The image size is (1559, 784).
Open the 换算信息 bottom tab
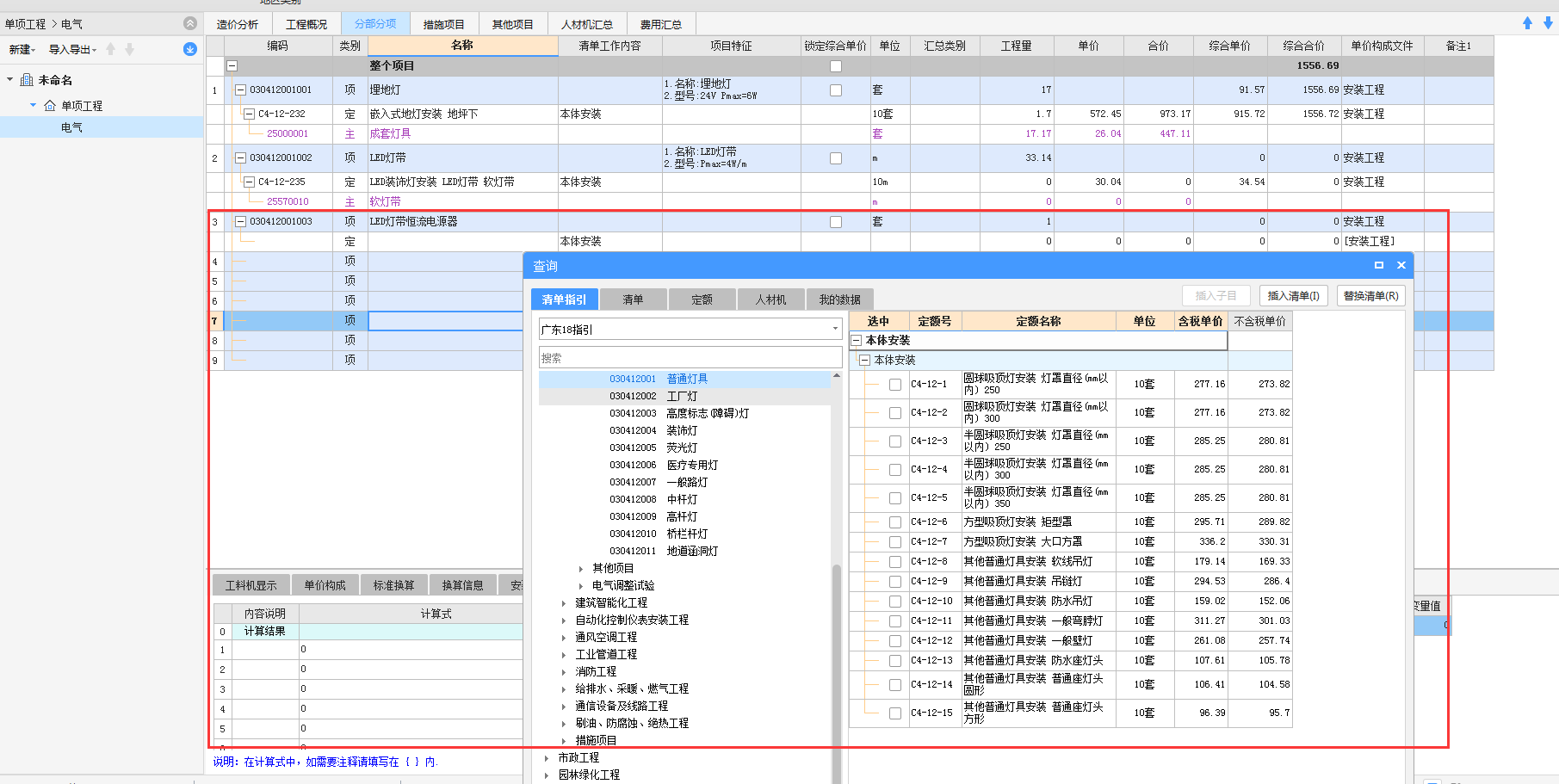pyautogui.click(x=462, y=585)
